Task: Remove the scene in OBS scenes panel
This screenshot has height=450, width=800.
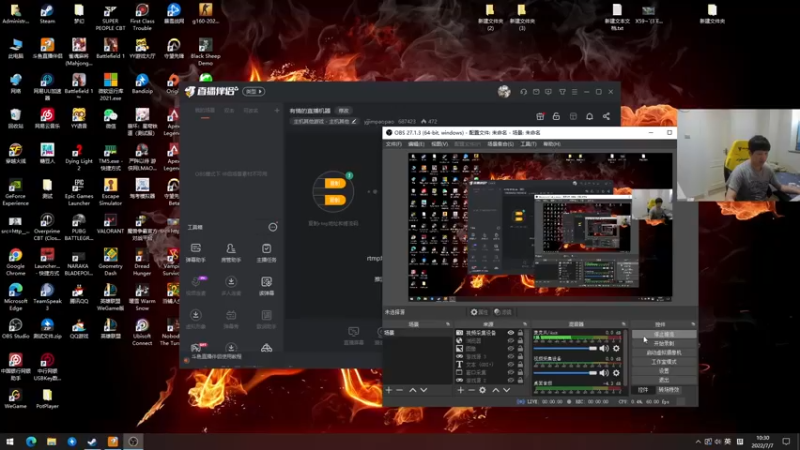Action: (399, 390)
